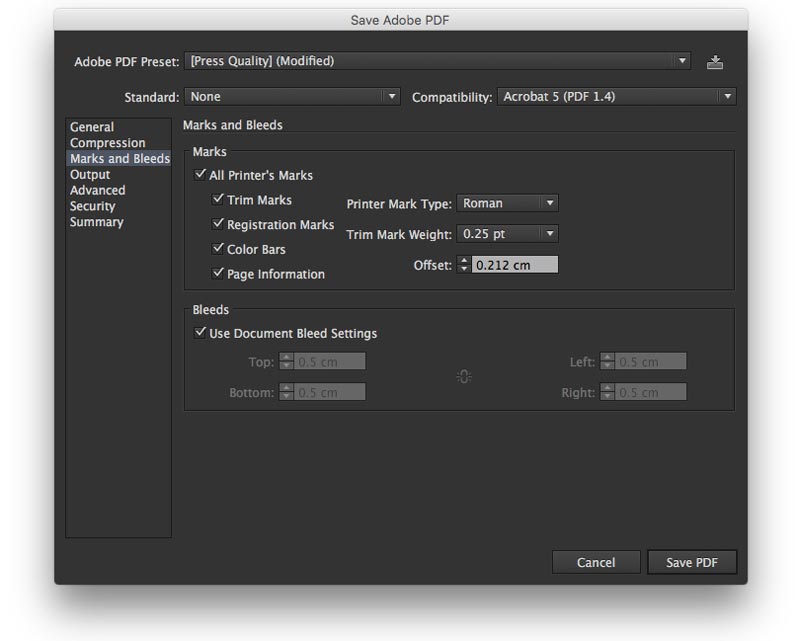The image size is (800, 641).
Task: Click the Right bleed field
Action: tap(651, 392)
